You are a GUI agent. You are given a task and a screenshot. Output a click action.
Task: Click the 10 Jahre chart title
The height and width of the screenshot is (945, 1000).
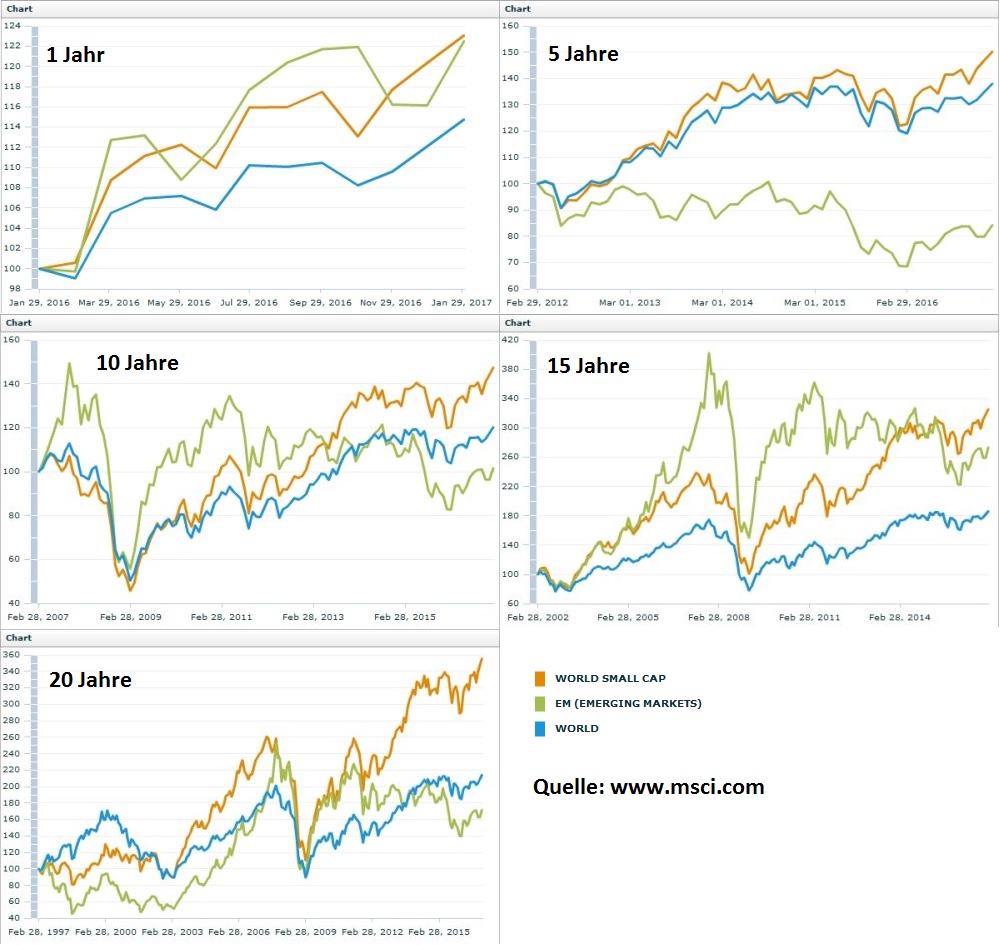coord(137,363)
